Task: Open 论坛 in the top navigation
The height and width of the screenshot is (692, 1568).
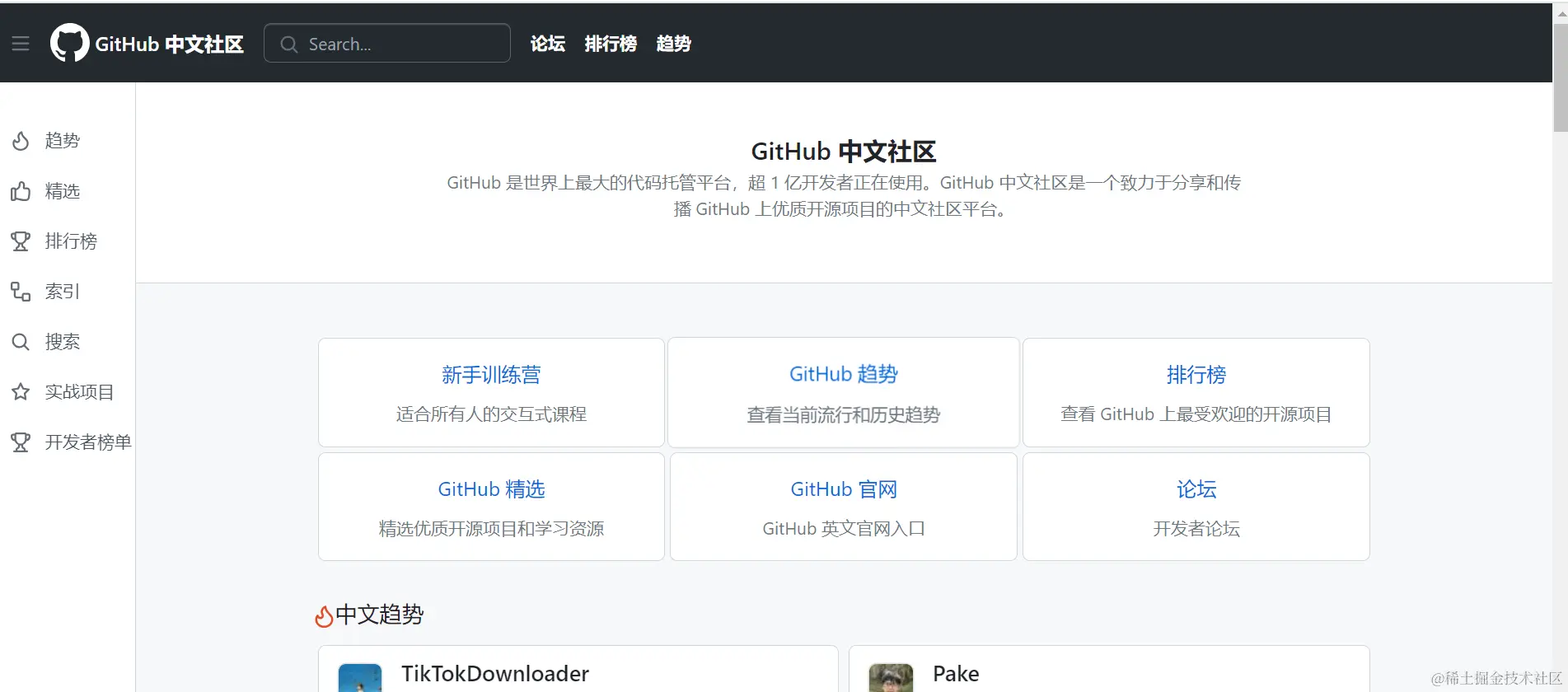Action: (x=548, y=44)
